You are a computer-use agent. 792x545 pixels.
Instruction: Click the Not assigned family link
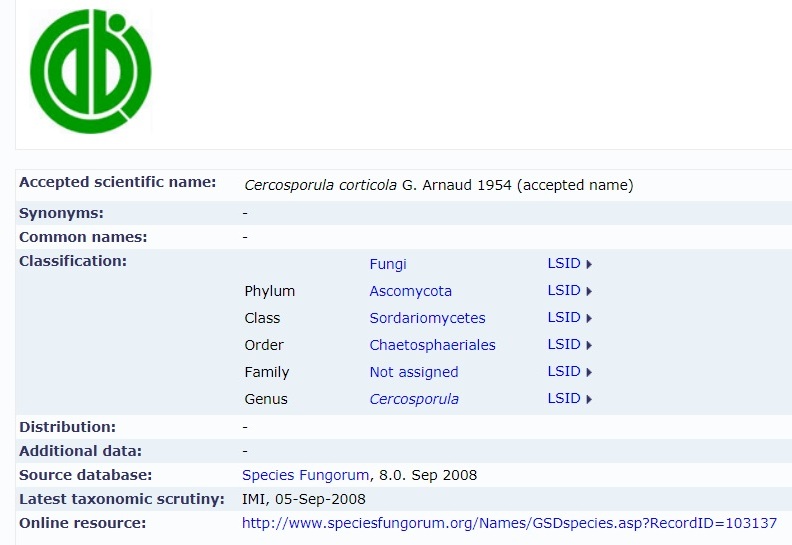[x=414, y=372]
